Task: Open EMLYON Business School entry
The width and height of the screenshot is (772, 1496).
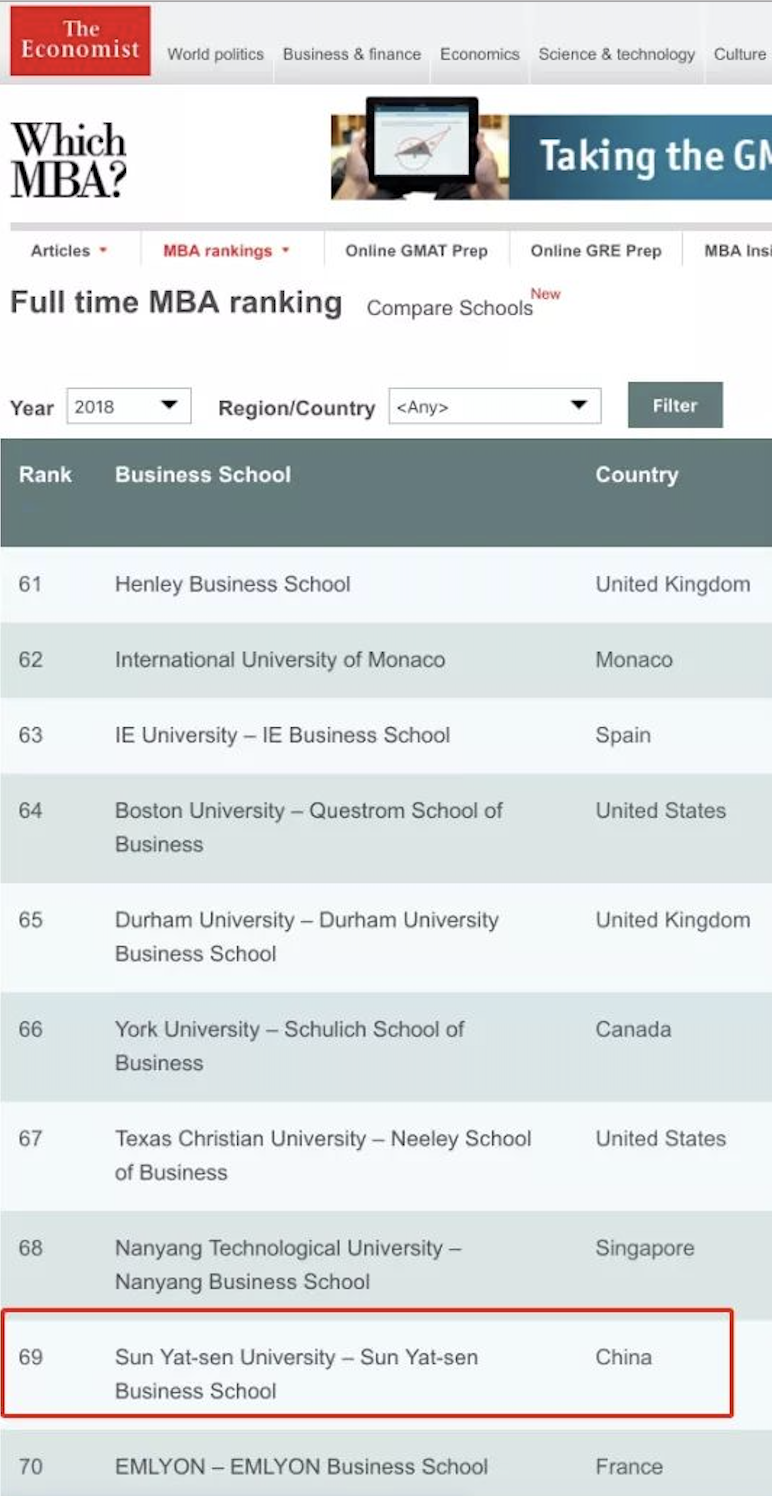Action: (x=301, y=1467)
